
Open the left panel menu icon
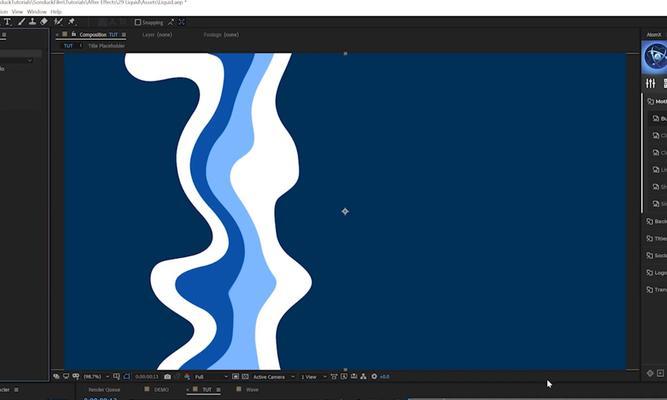click(x=4, y=34)
